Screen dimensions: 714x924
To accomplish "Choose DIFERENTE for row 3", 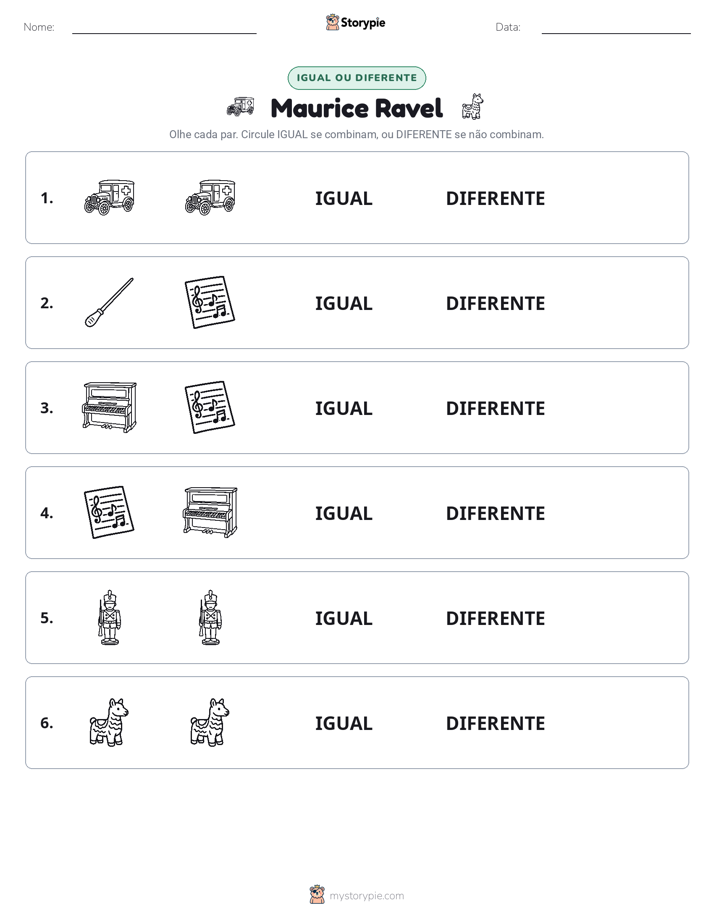I will [495, 408].
